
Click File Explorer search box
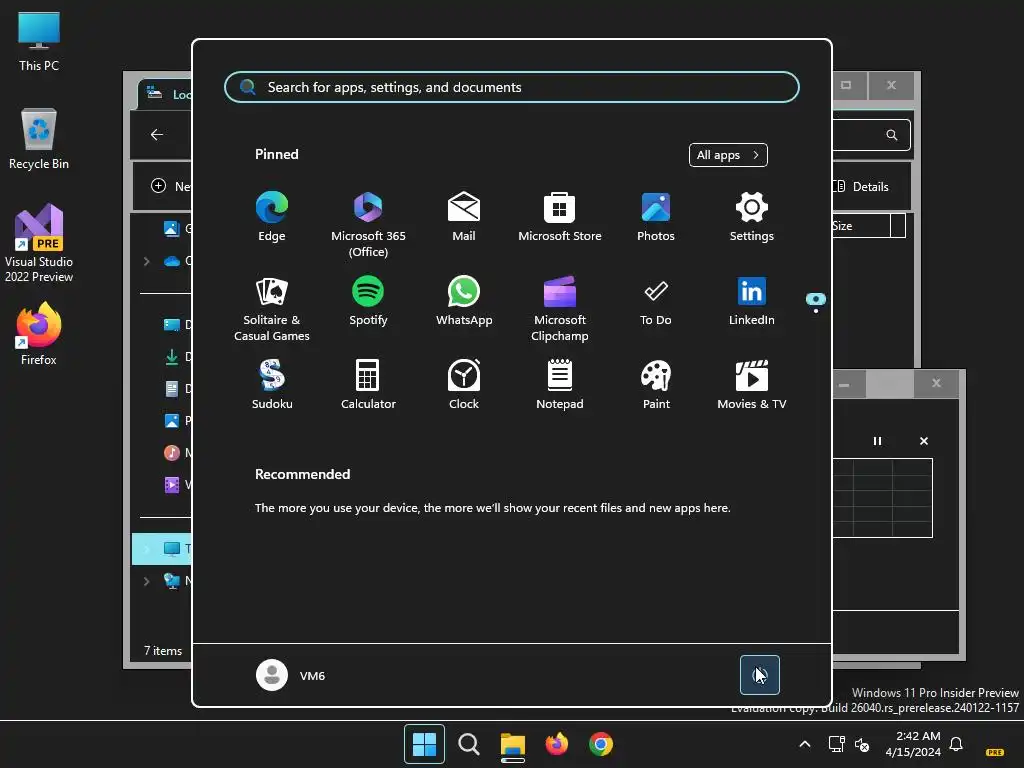871,135
